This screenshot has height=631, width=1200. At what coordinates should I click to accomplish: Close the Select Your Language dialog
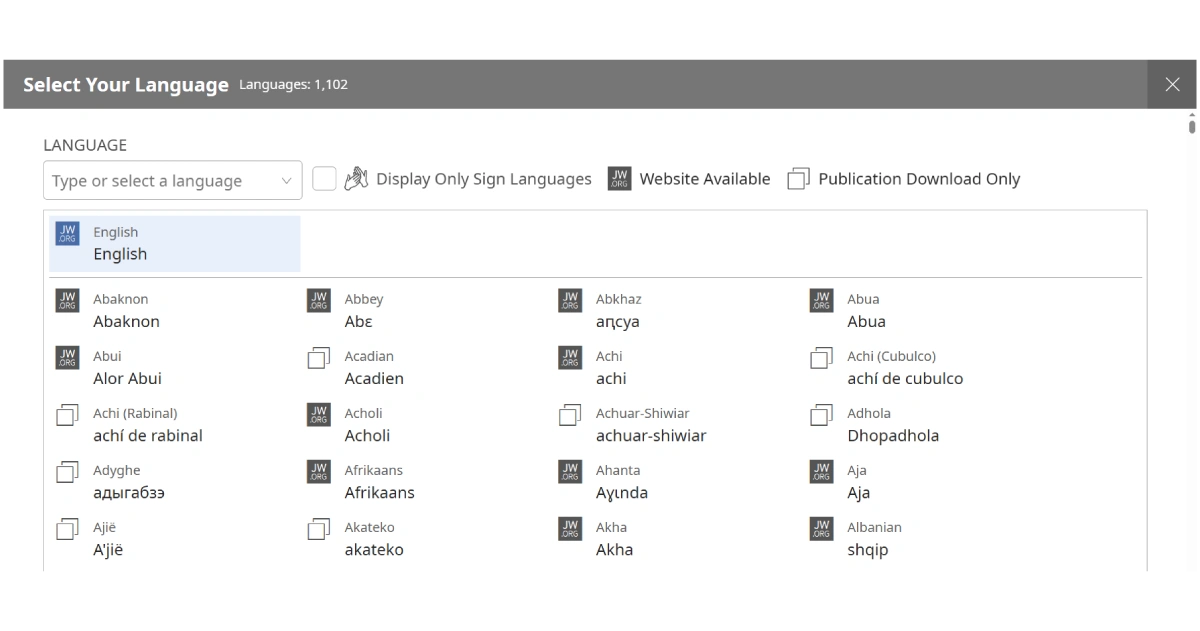pyautogui.click(x=1173, y=84)
